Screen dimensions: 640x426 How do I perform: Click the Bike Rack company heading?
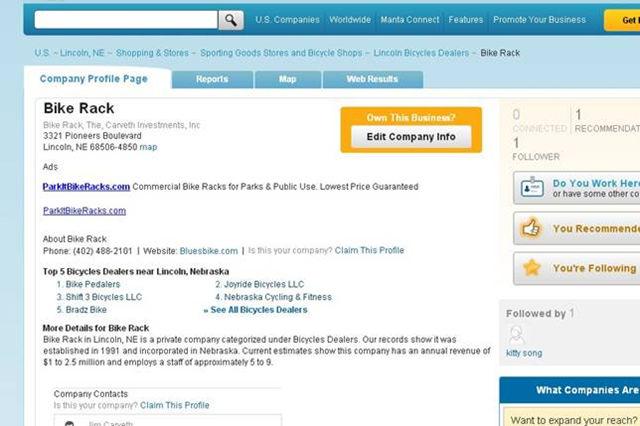(x=79, y=108)
